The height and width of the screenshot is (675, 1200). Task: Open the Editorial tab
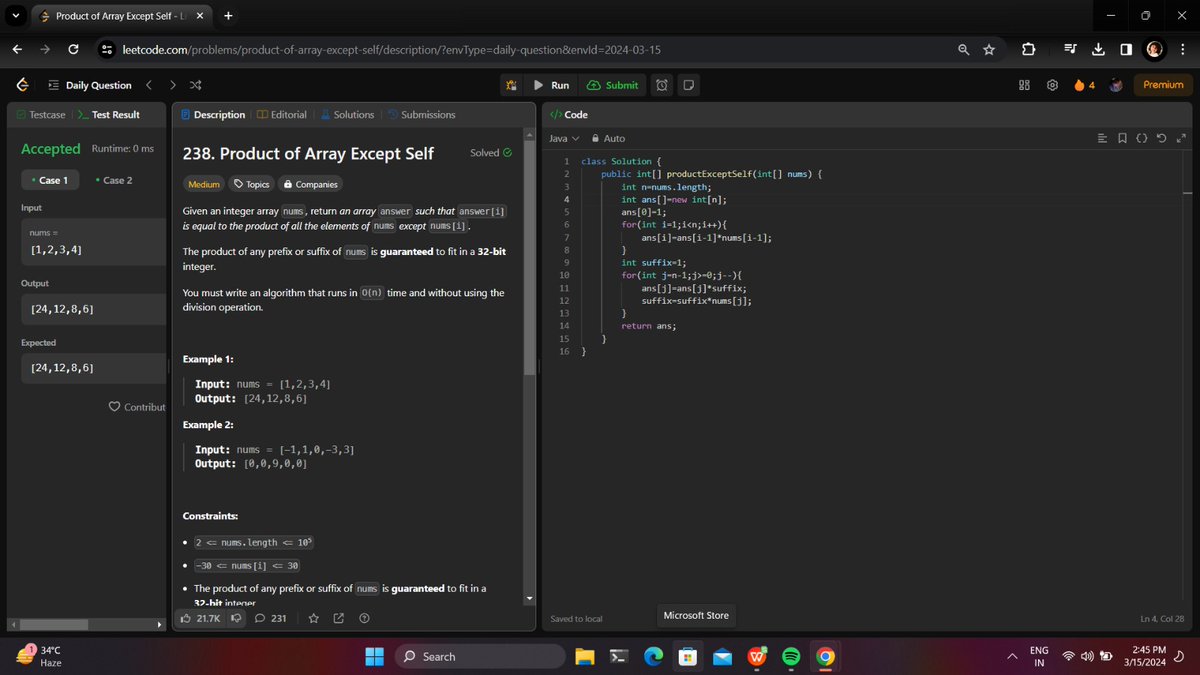282,115
